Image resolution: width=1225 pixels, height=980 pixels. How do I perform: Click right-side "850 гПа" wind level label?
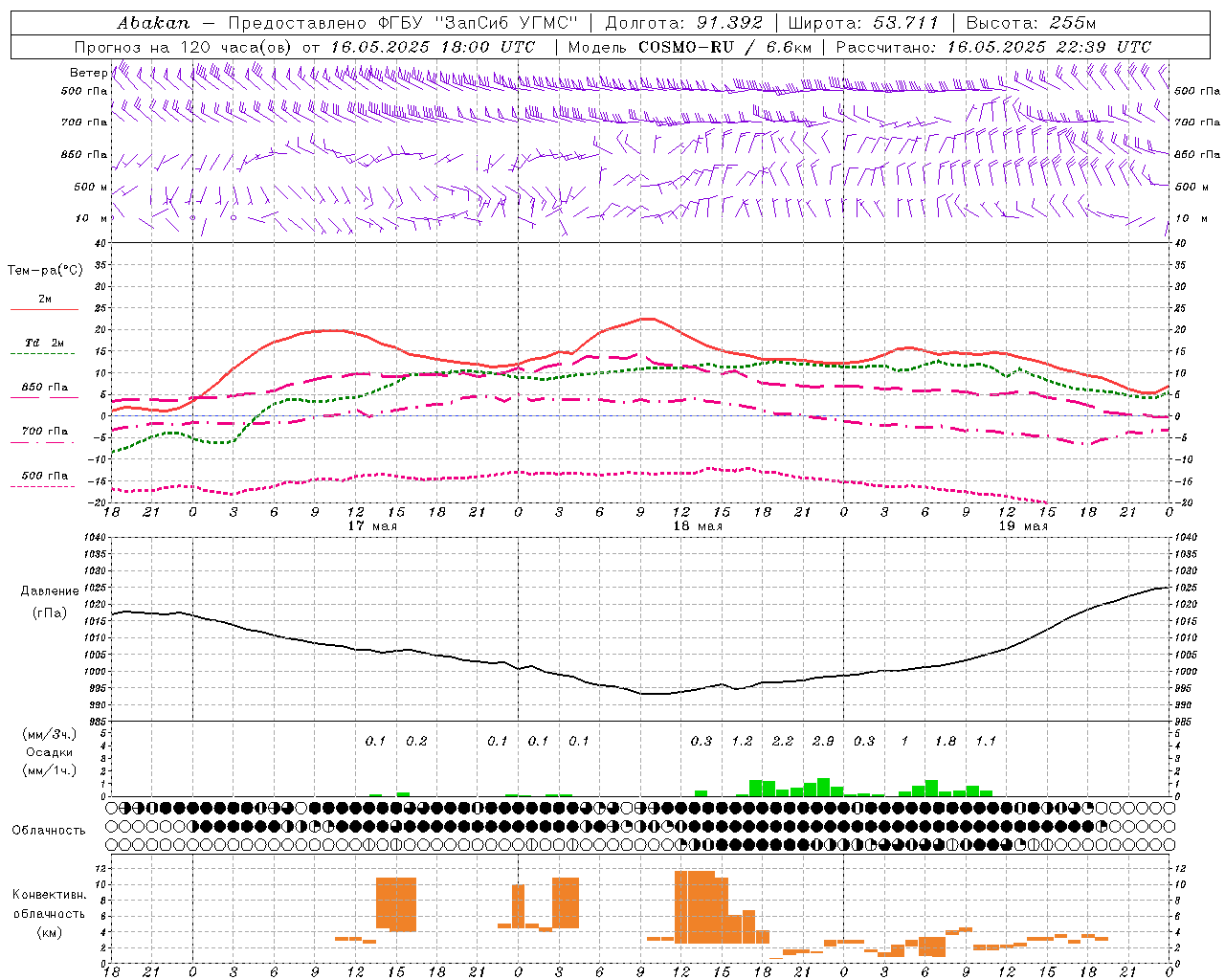tap(1197, 154)
